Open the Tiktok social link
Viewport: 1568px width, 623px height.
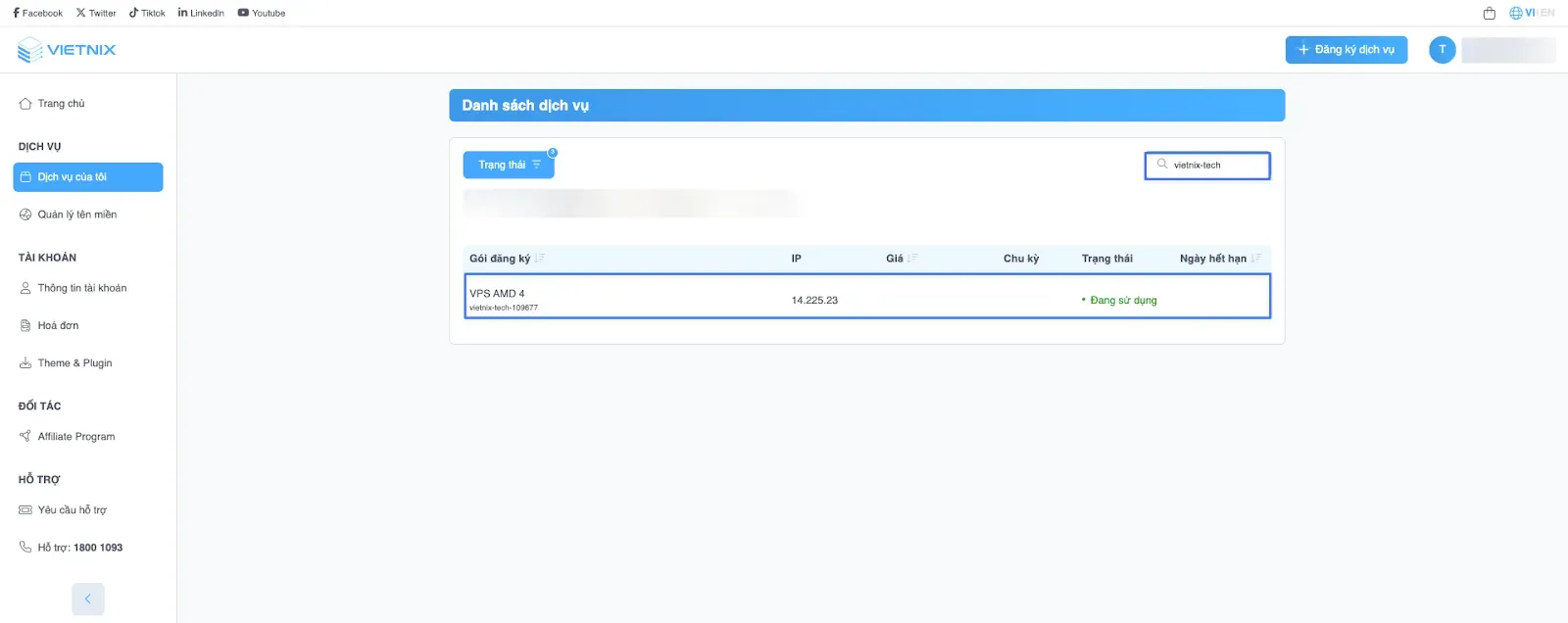click(x=147, y=14)
